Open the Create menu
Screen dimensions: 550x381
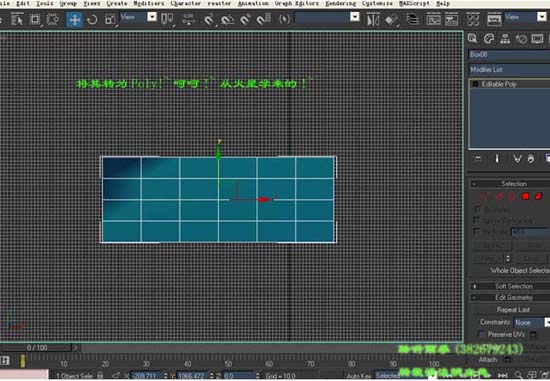117,4
